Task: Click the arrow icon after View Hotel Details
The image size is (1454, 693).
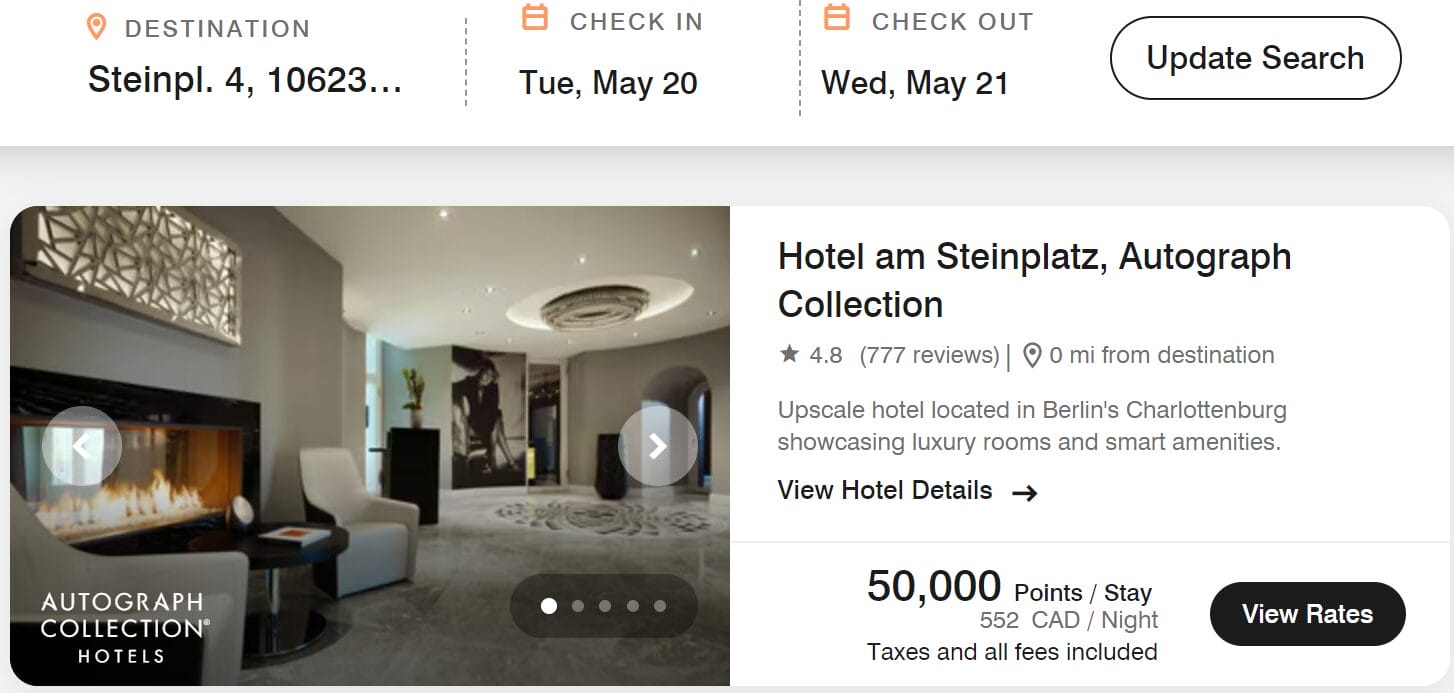Action: 1026,492
